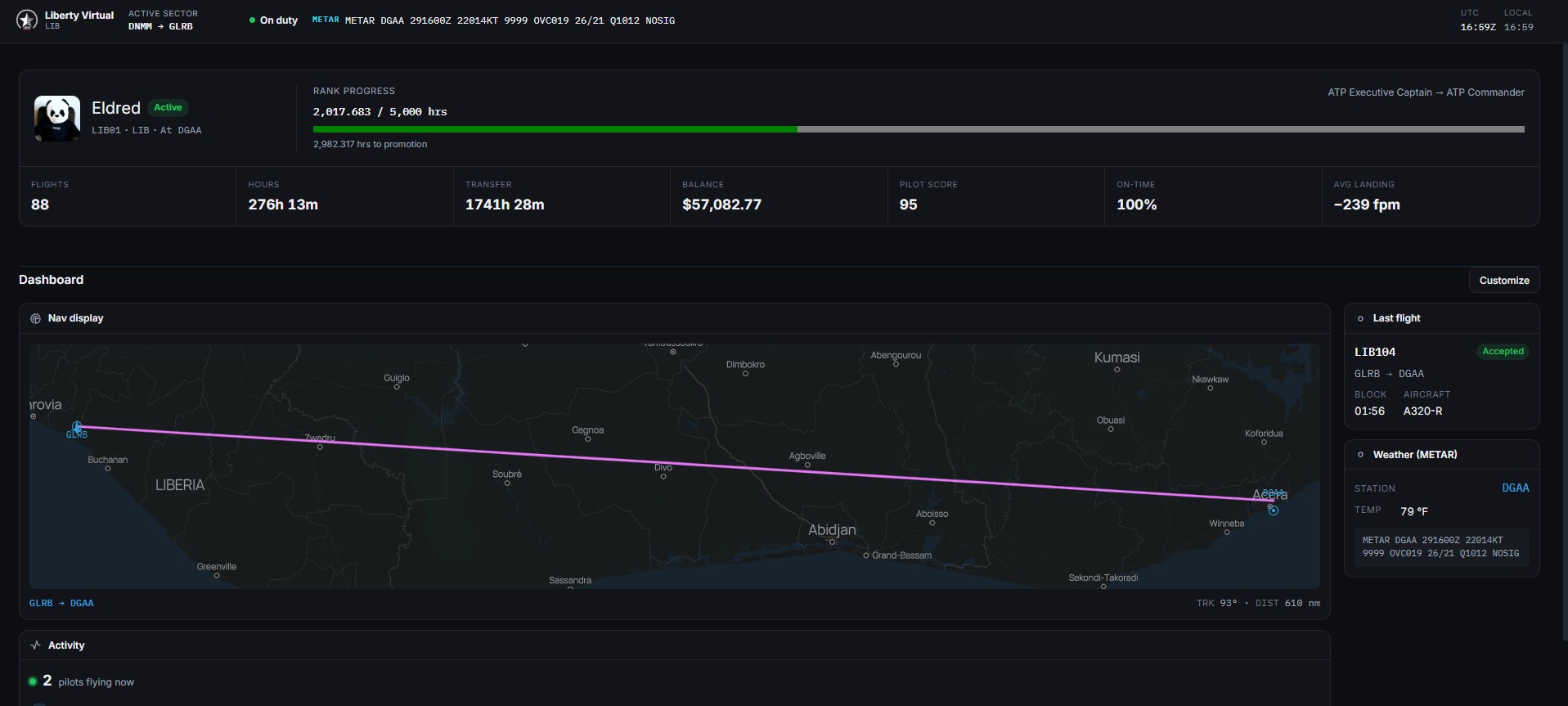Click the Flights stat value 88
The width and height of the screenshot is (1568, 706).
[x=40, y=205]
